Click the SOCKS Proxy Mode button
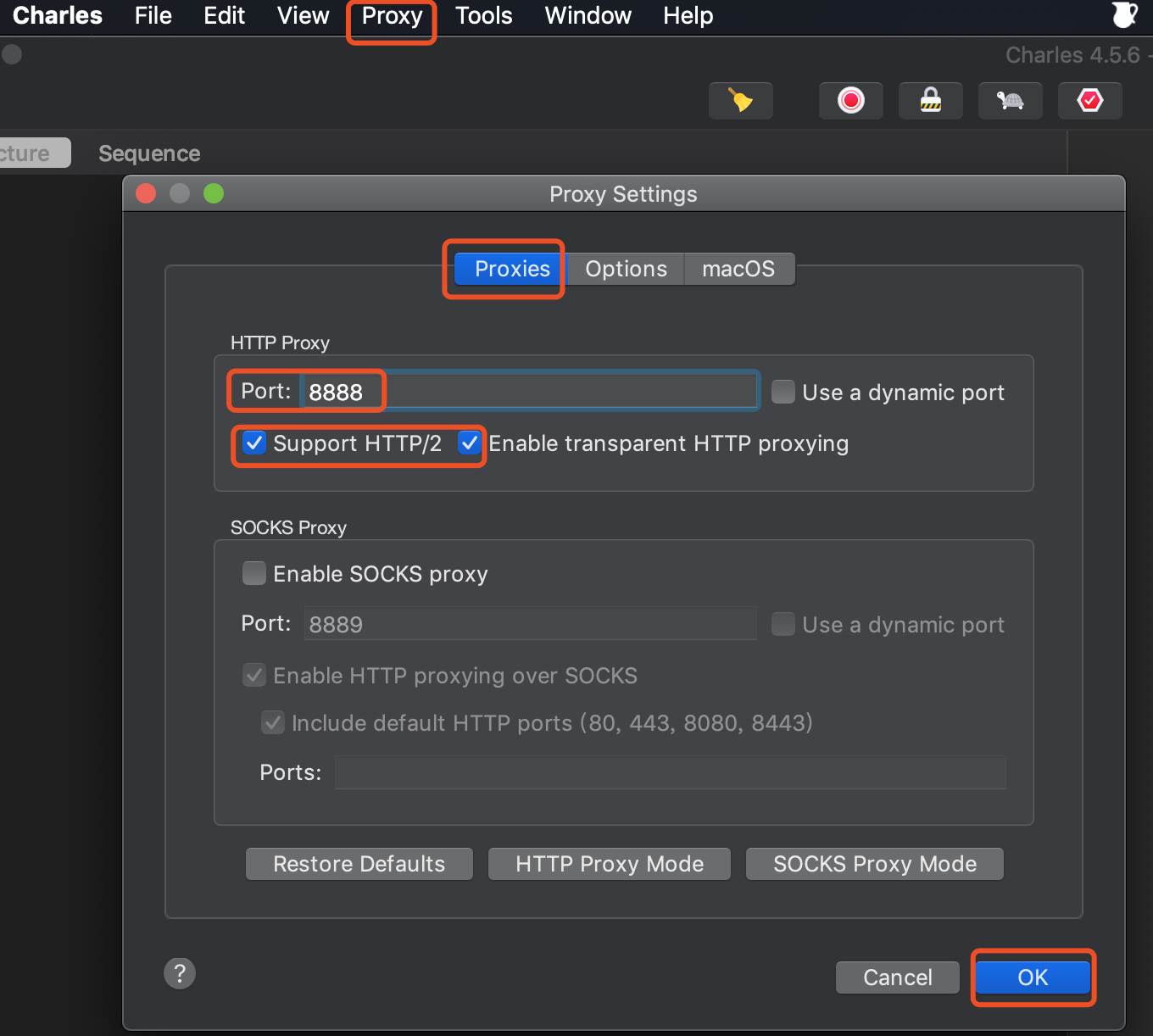This screenshot has width=1153, height=1036. 875,864
